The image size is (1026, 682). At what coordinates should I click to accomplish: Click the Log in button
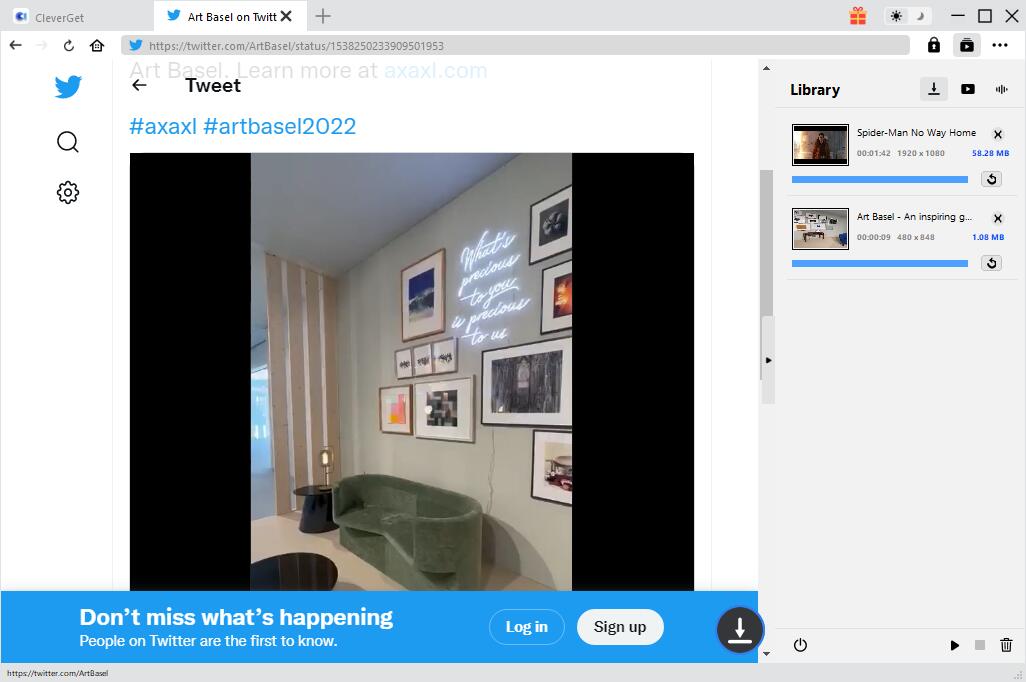click(526, 627)
